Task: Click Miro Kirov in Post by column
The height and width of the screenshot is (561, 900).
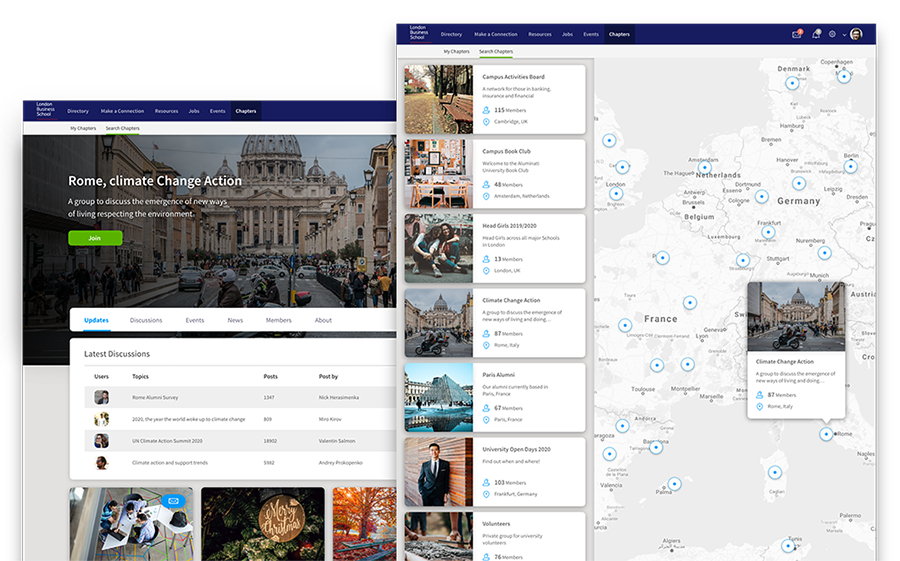Action: 330,419
